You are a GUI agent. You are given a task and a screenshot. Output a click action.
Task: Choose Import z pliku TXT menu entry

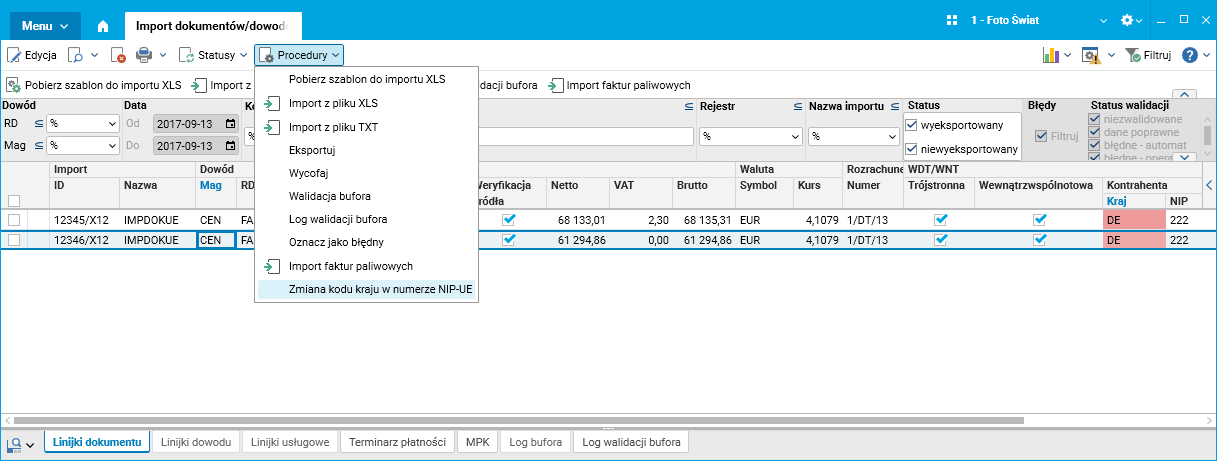click(x=367, y=127)
